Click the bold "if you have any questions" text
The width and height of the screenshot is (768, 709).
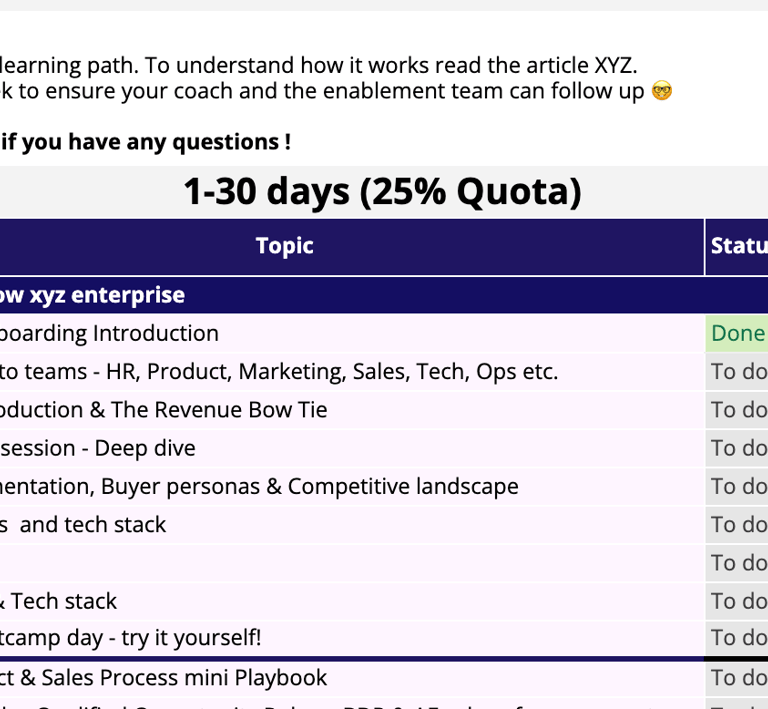click(x=145, y=142)
